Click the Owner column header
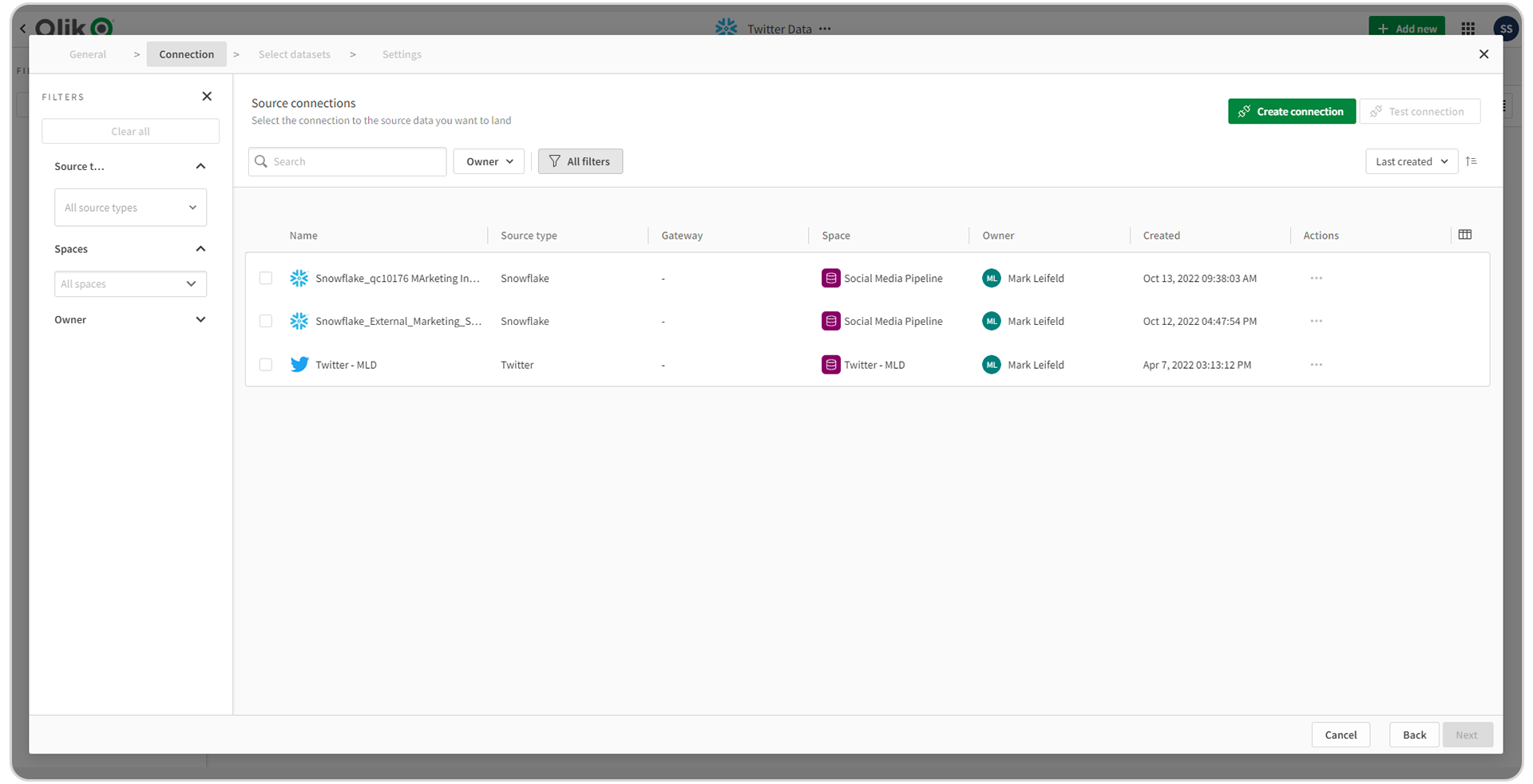 point(998,236)
